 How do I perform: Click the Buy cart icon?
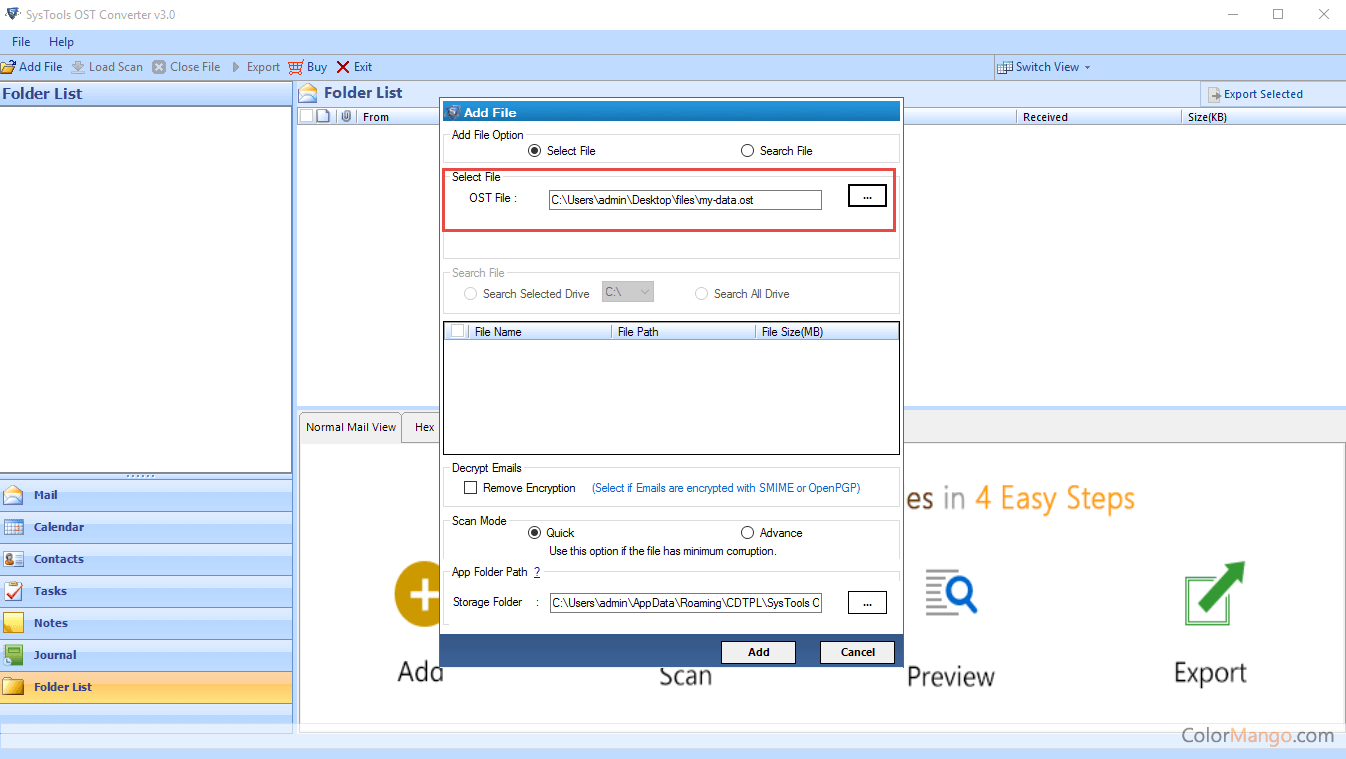tap(296, 67)
